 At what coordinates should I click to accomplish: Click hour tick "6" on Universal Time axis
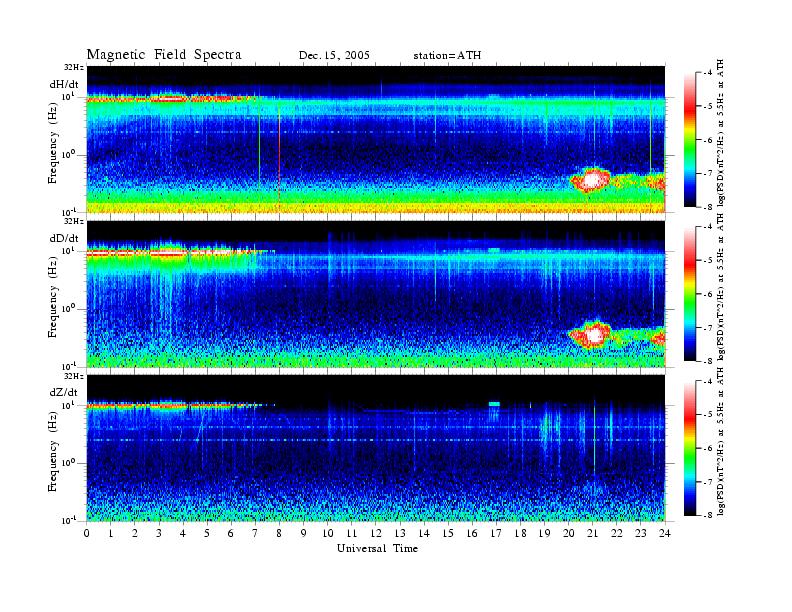tap(231, 534)
